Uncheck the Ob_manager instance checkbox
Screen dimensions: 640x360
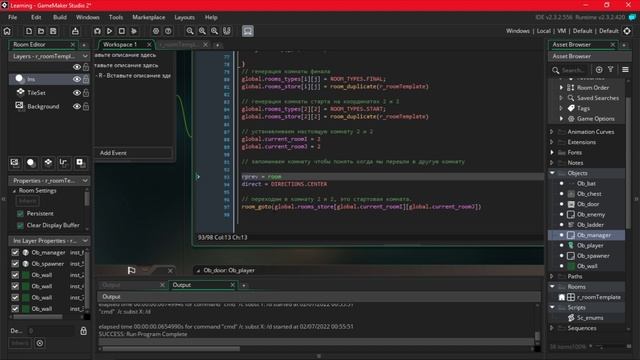[15, 252]
